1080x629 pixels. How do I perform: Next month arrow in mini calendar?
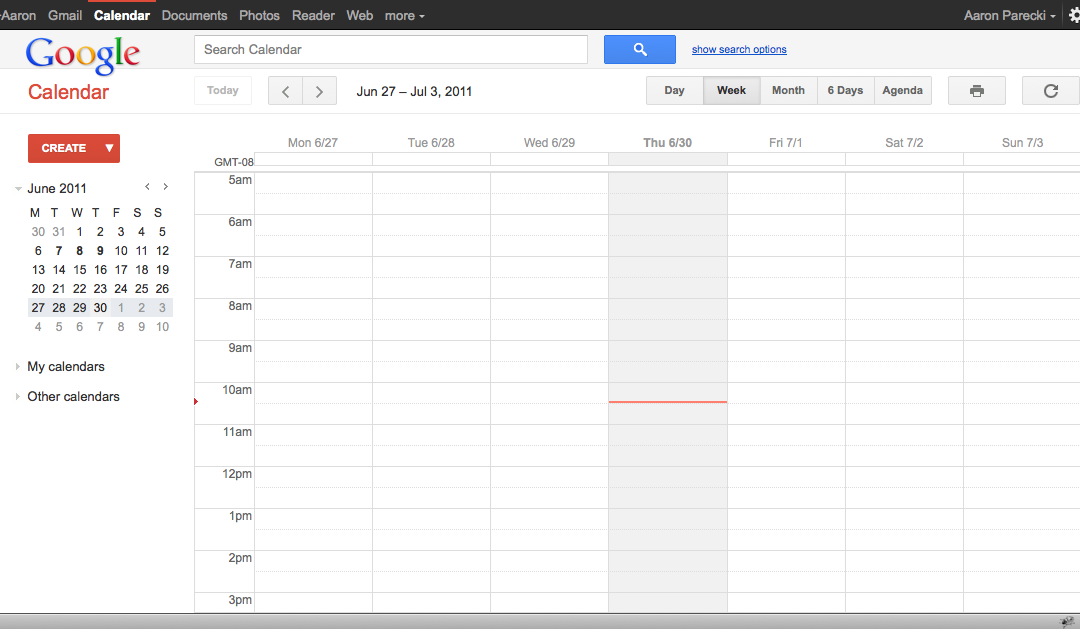(x=165, y=187)
